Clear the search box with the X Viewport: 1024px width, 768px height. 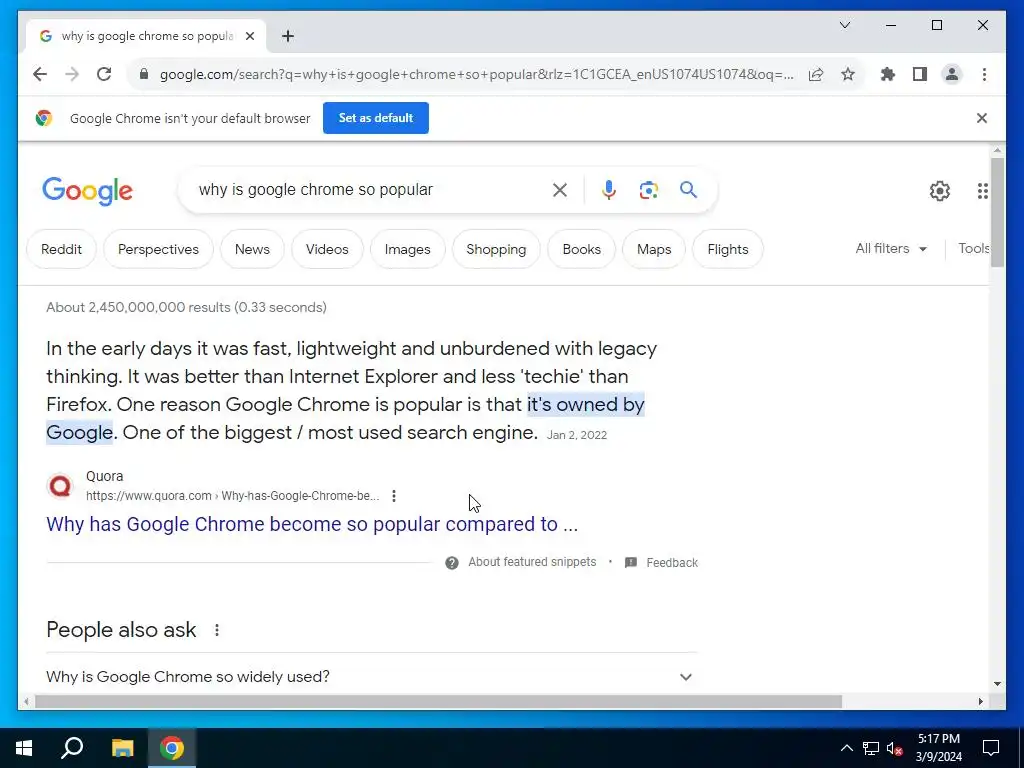coord(560,190)
